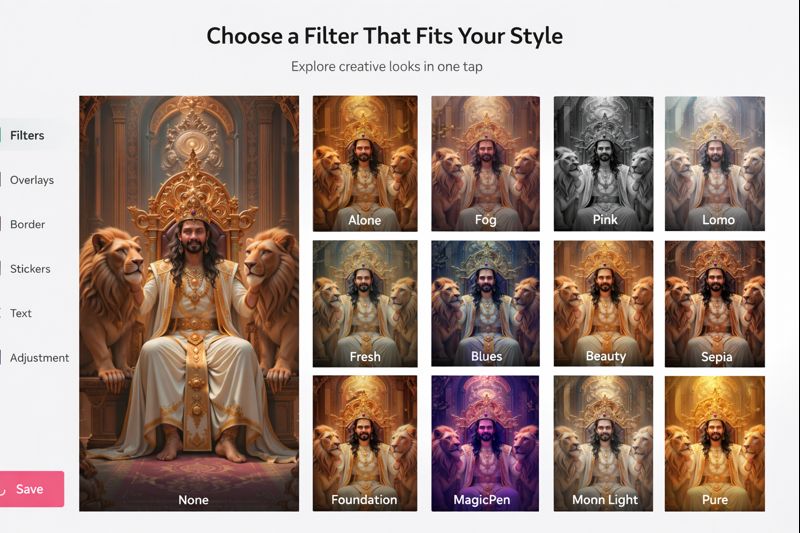800x533 pixels.
Task: Choose the Monn Light filter
Action: point(604,443)
